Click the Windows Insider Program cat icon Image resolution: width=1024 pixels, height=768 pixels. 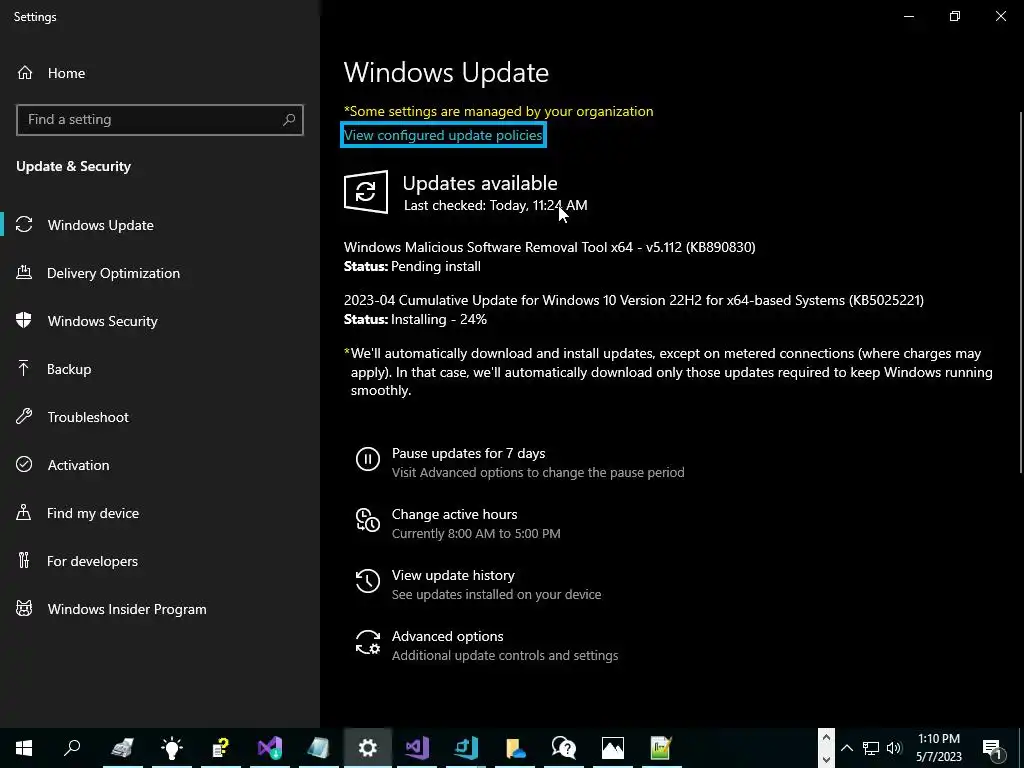click(x=24, y=609)
